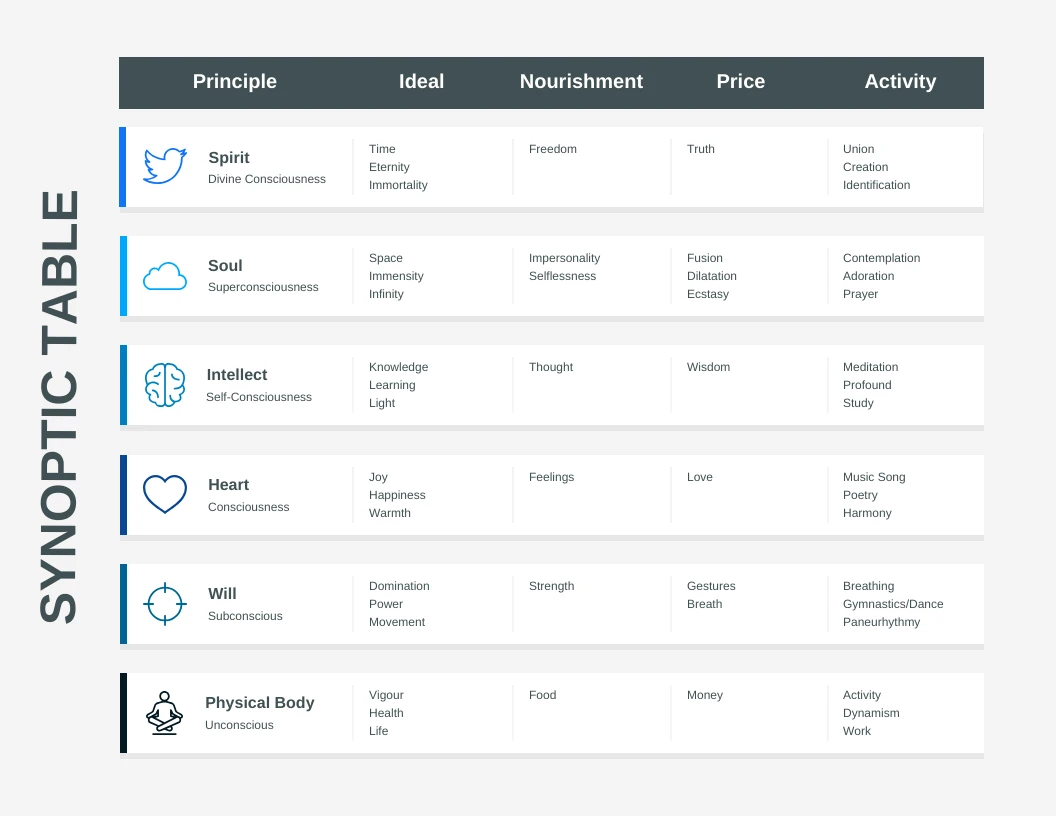
Task: Select the Superconsciousness subtitle under Soul
Action: pos(263,287)
